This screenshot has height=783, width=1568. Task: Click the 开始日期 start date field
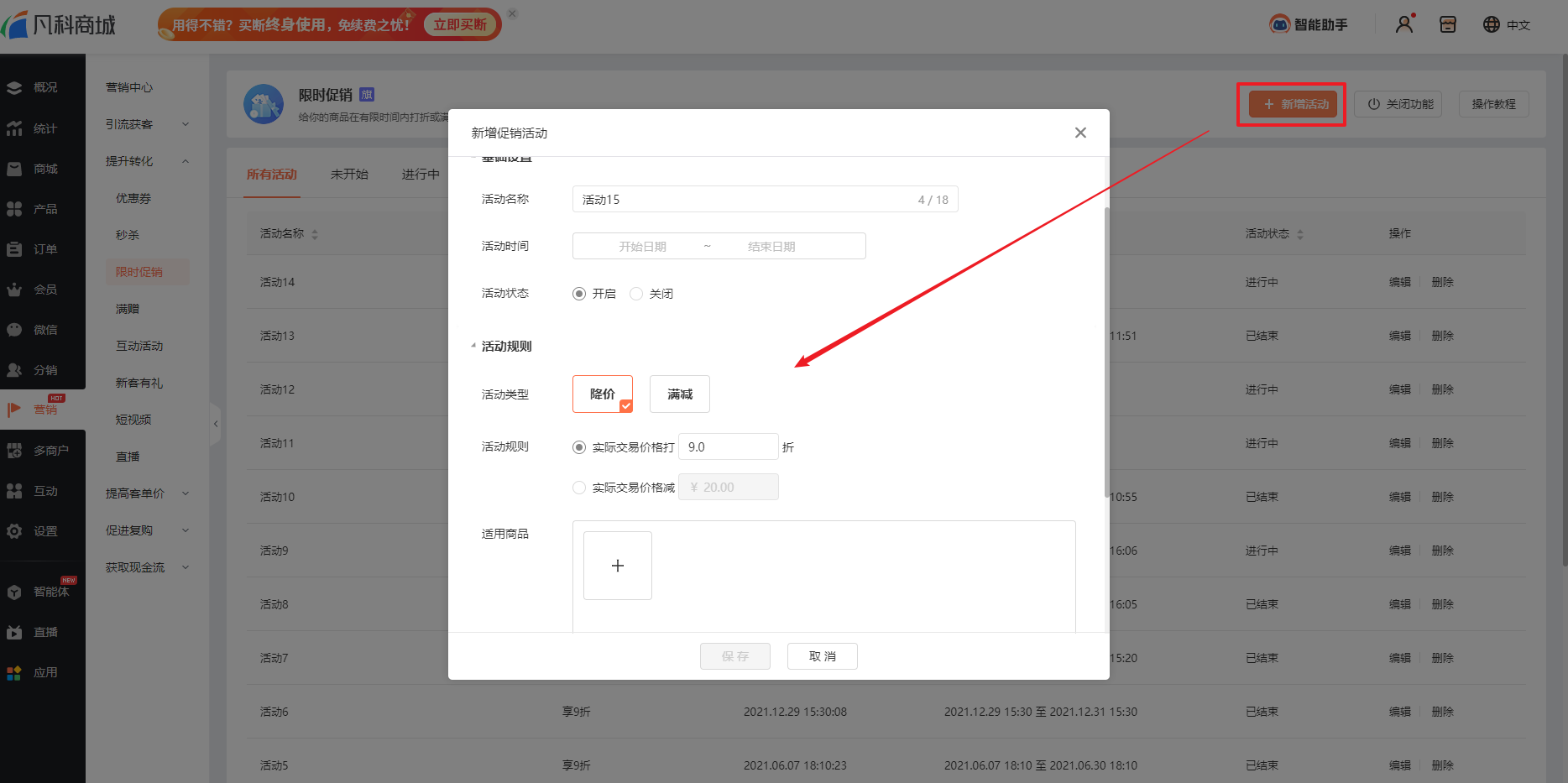pos(642,247)
